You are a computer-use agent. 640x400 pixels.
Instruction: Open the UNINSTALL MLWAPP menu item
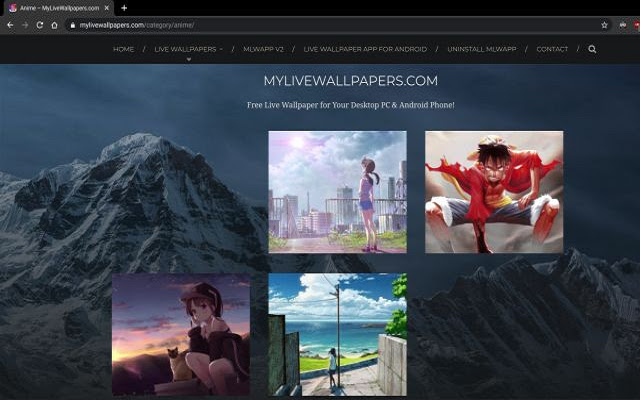click(482, 49)
